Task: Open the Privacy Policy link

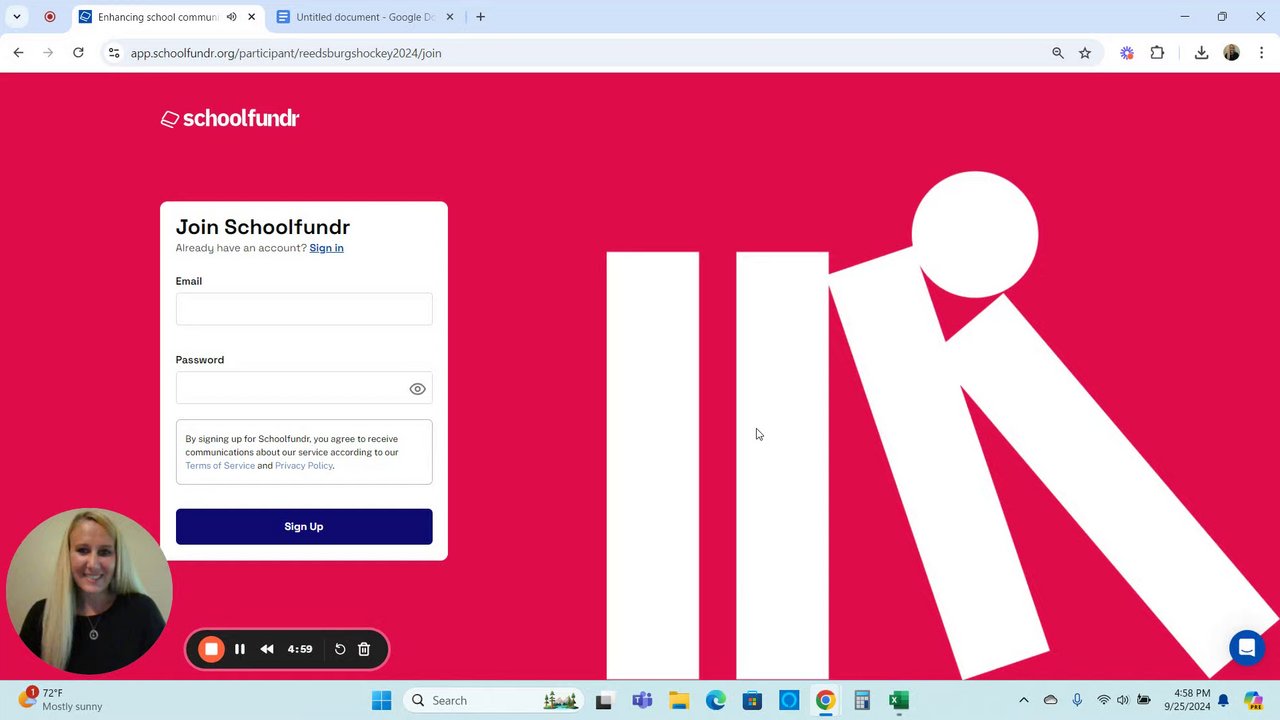Action: pyautogui.click(x=304, y=466)
